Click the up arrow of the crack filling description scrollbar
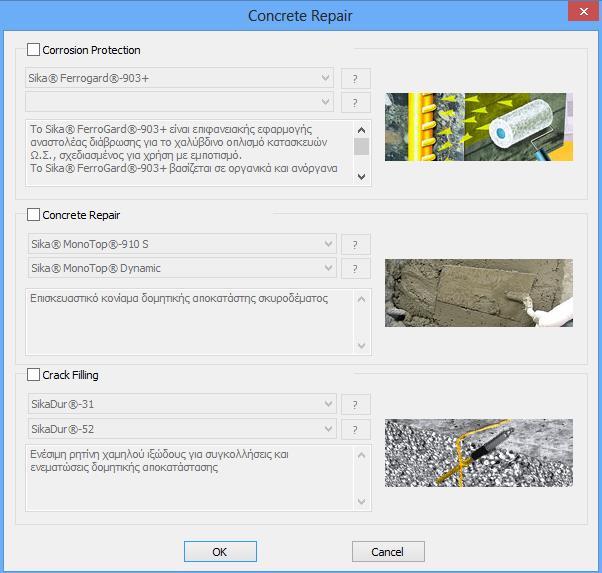The width and height of the screenshot is (602, 573). tap(361, 455)
